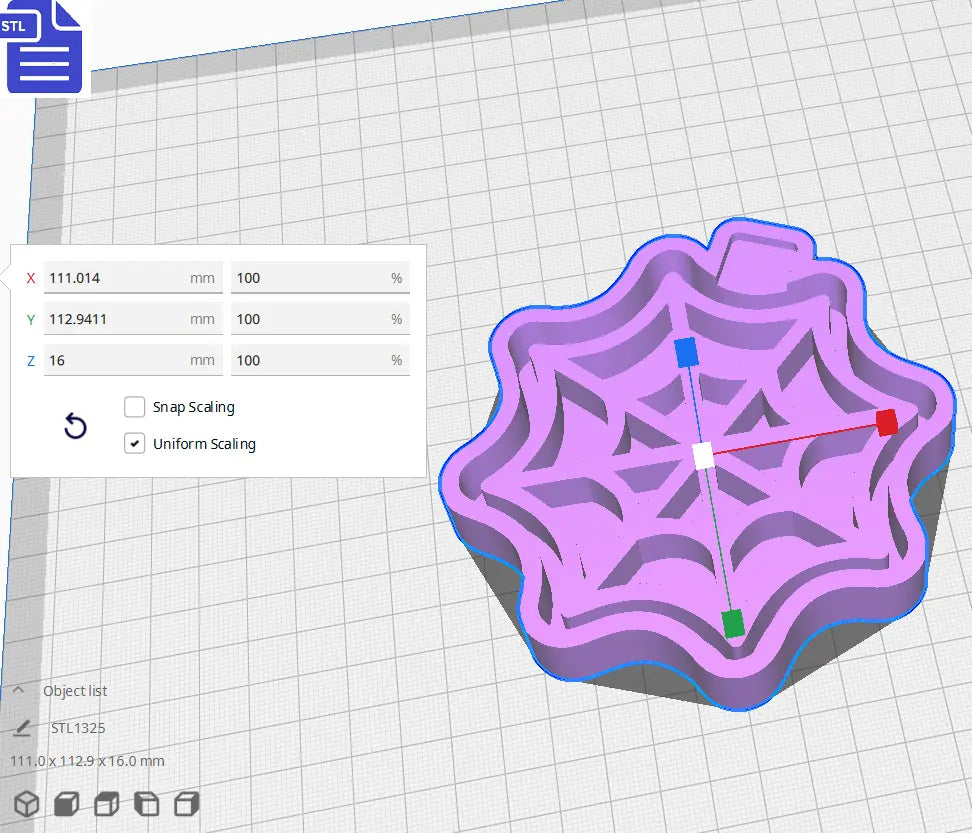Click the reset scale arrow icon
The image size is (972, 833).
point(75,426)
